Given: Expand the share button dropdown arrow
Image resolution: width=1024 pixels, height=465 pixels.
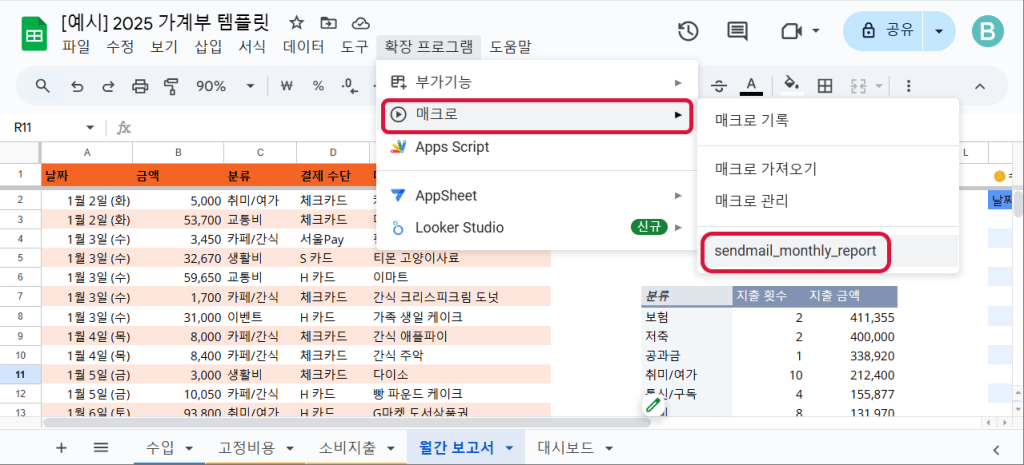Looking at the screenshot, I should coord(939,32).
